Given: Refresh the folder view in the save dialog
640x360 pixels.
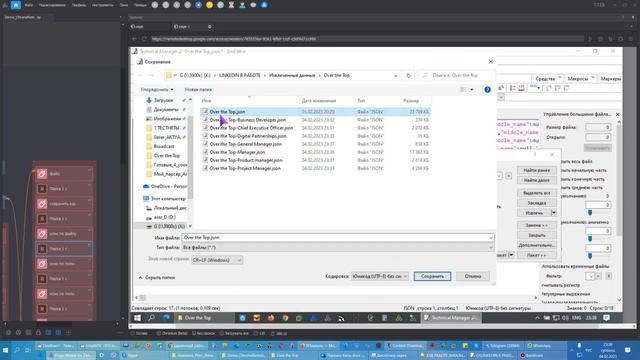Looking at the screenshot, I should click(408, 76).
